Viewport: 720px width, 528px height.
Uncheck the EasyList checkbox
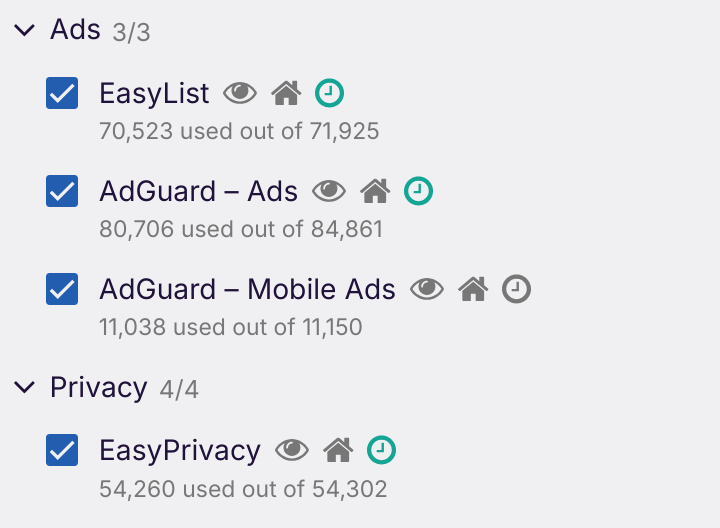[x=62, y=93]
